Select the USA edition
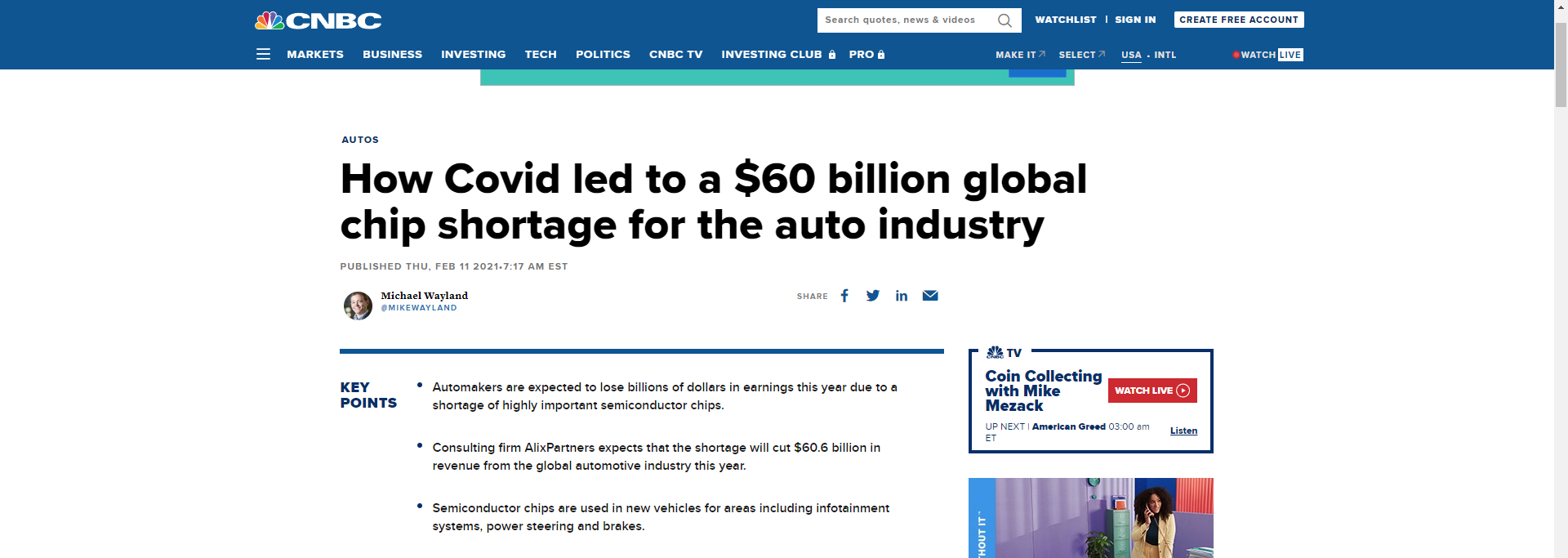 click(1131, 55)
